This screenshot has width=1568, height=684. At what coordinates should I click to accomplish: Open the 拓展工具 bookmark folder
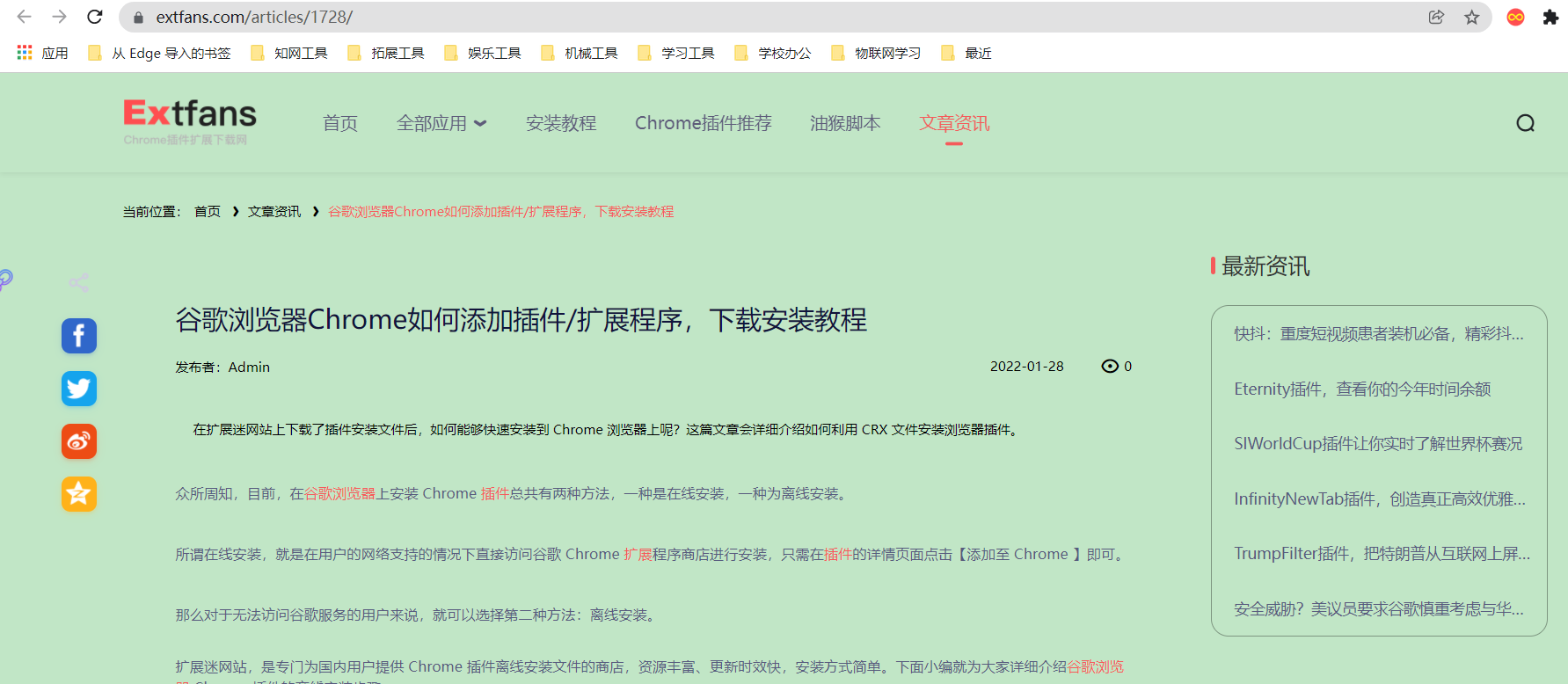386,53
